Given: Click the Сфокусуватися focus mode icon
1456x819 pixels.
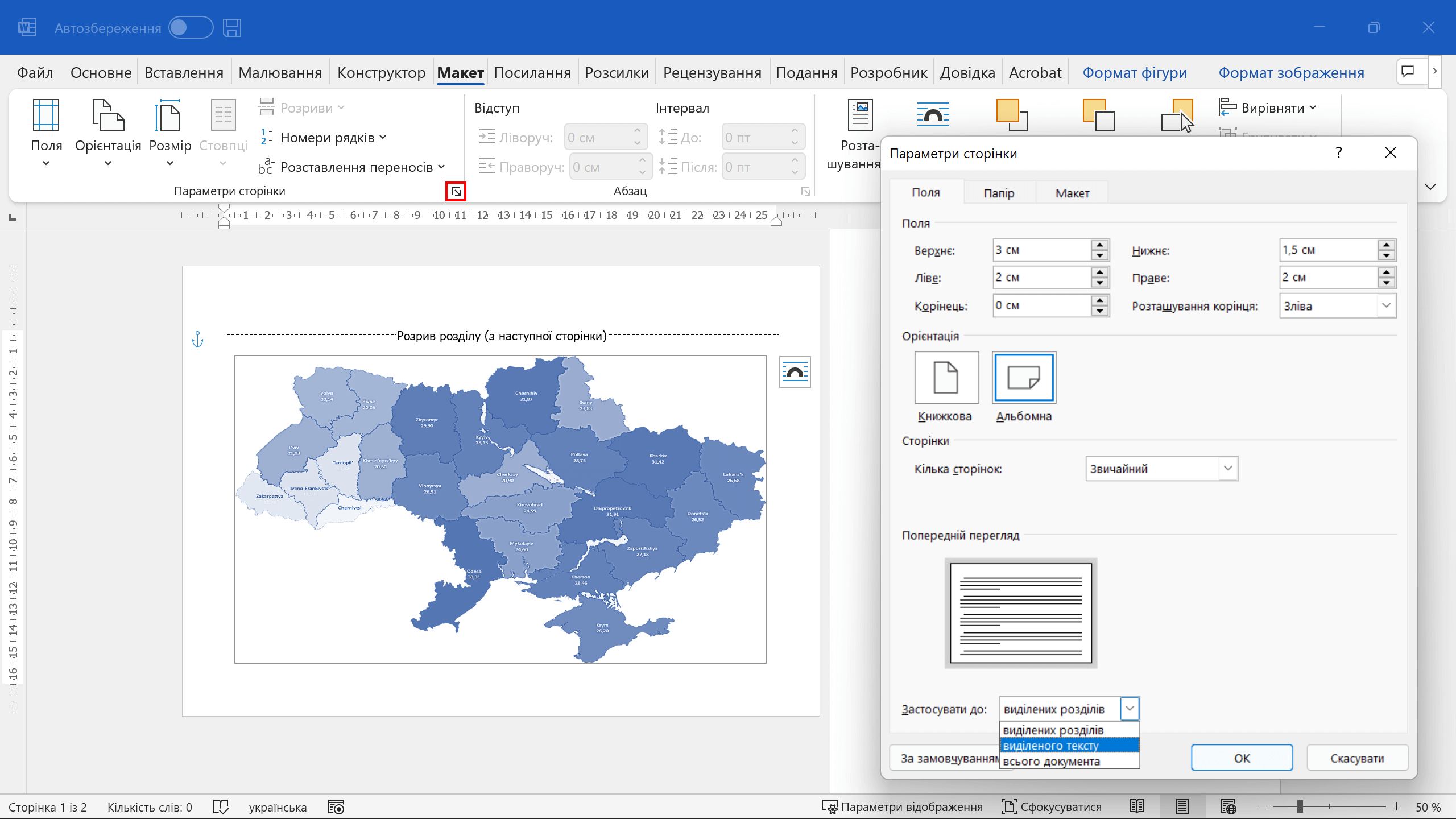Looking at the screenshot, I should coord(1009,806).
